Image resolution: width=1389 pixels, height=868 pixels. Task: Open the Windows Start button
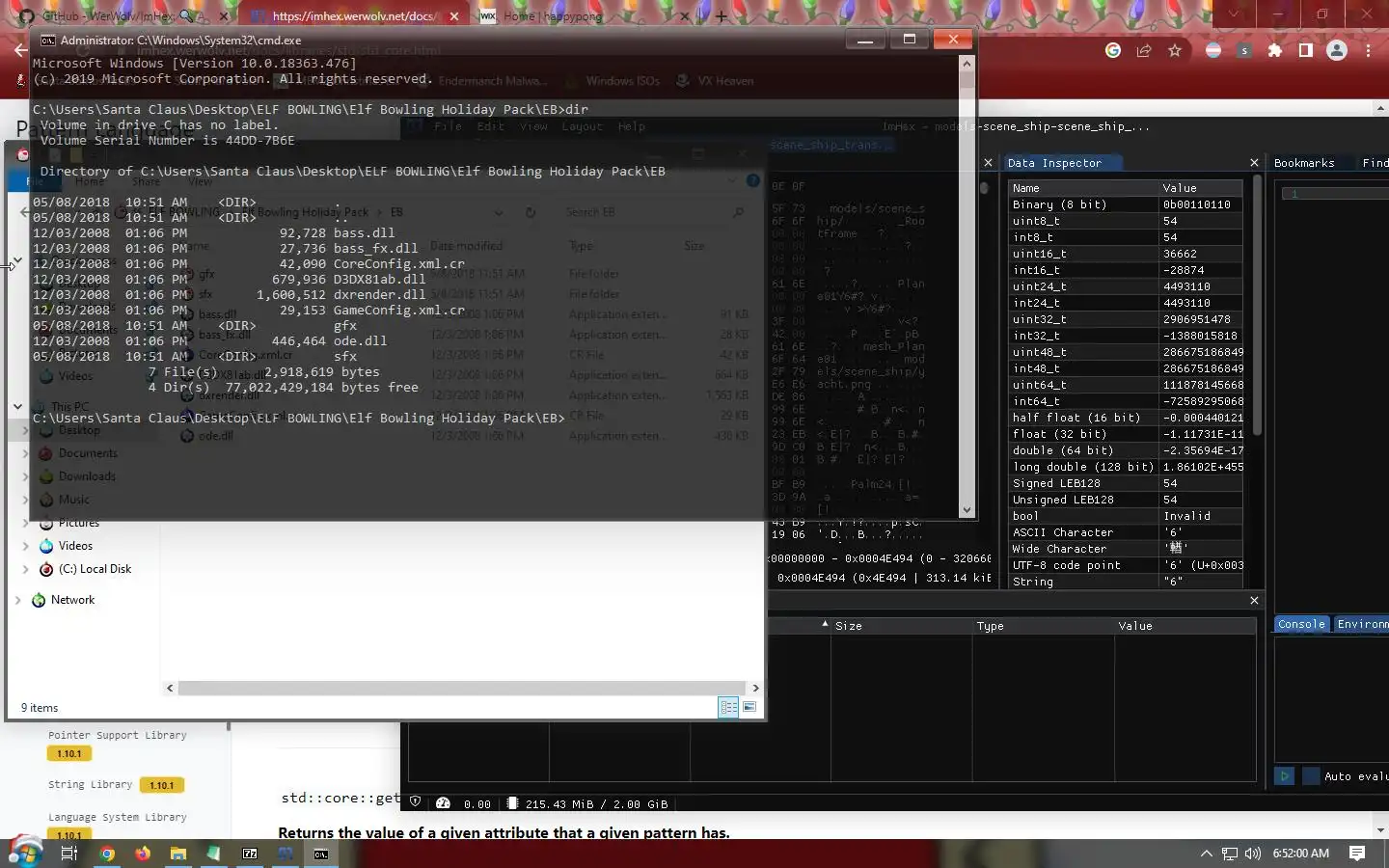click(x=25, y=853)
